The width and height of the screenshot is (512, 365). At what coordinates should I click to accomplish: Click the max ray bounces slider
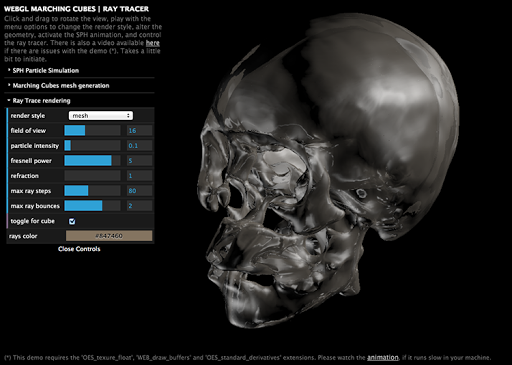click(92, 206)
